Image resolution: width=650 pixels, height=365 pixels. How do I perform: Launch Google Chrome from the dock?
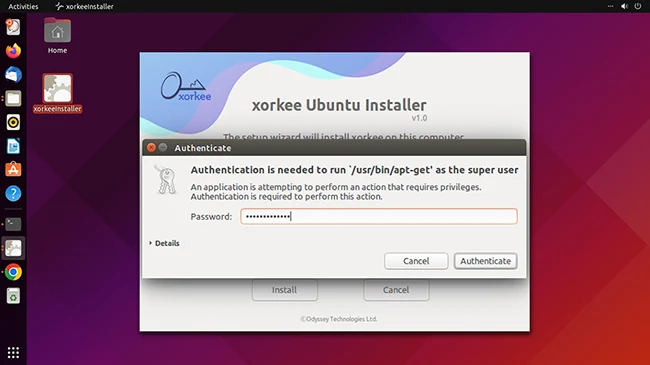13,272
